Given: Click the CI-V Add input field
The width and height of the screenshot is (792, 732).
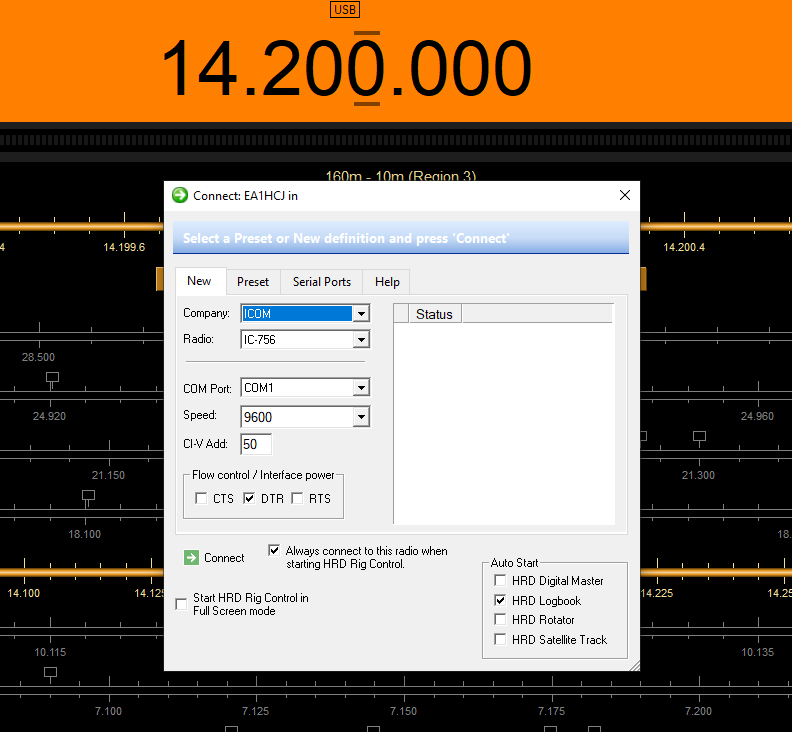Looking at the screenshot, I should pos(256,444).
